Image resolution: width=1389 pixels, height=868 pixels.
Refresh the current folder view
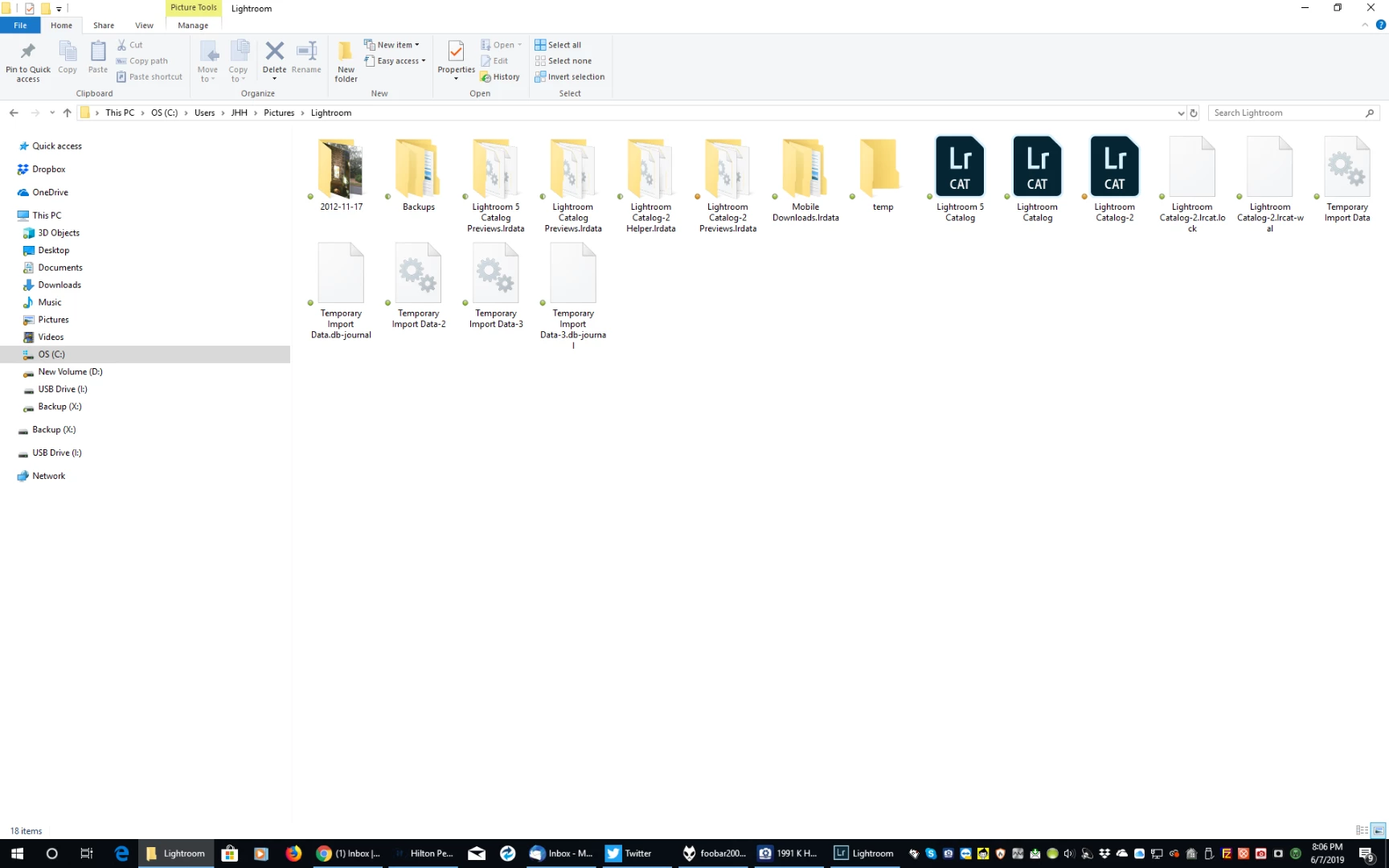click(x=1194, y=113)
